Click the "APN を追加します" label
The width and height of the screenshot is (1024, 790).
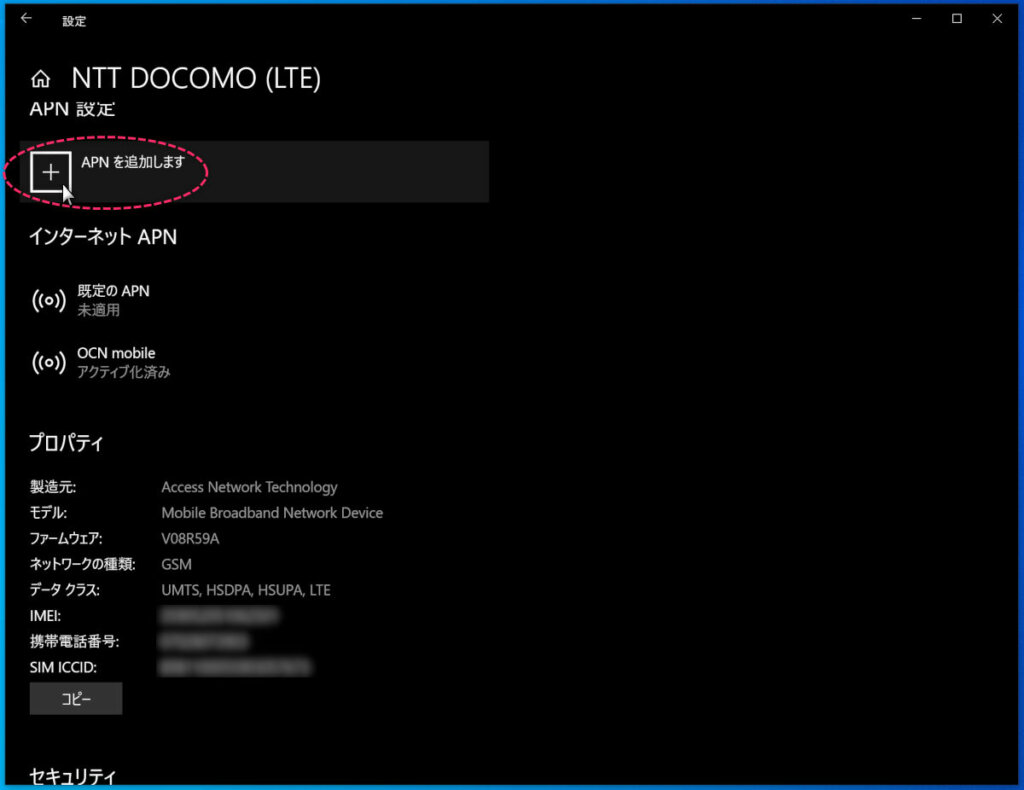click(133, 162)
